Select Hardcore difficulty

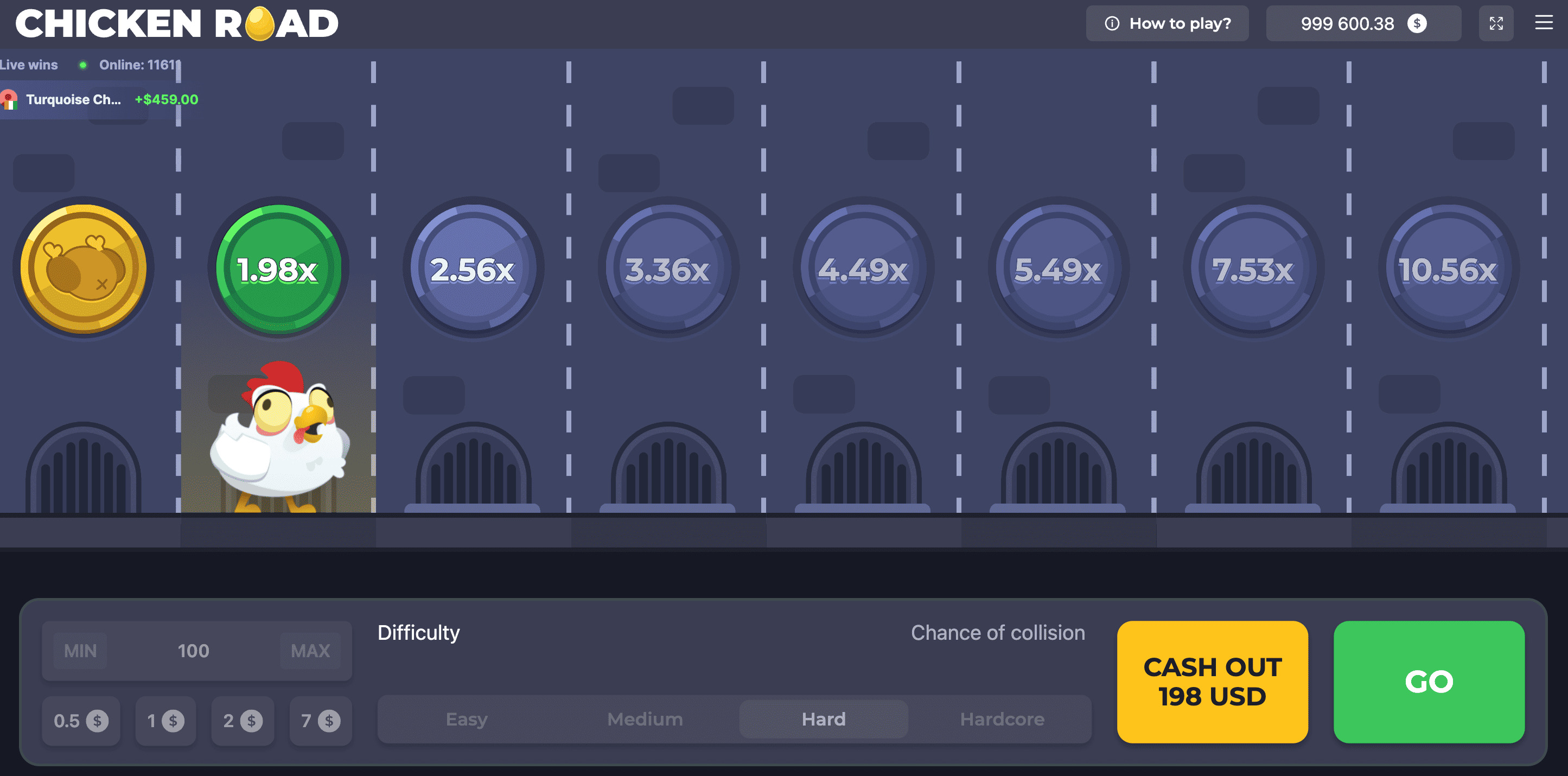(x=1002, y=719)
